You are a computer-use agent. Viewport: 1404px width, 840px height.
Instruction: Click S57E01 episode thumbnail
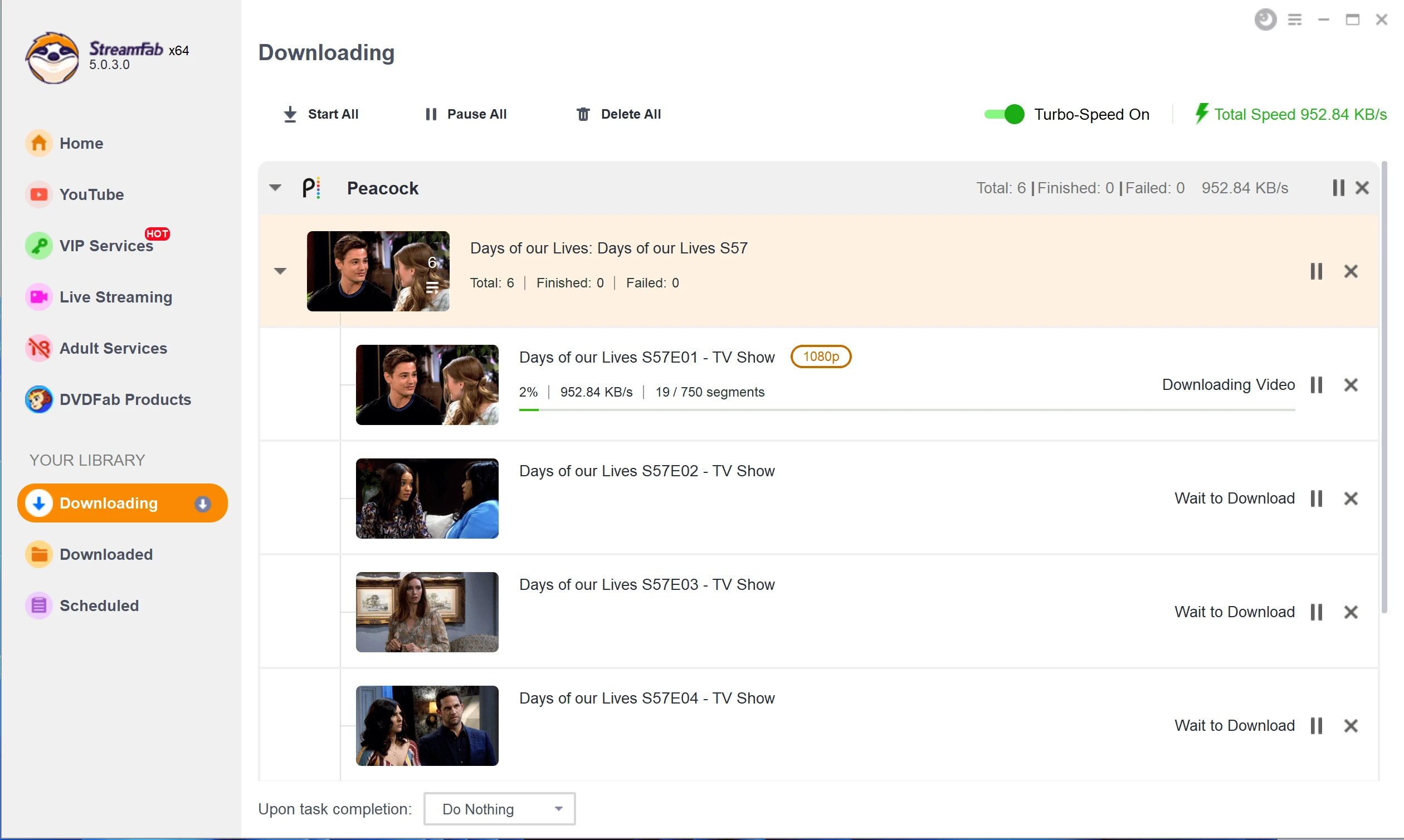coord(429,384)
